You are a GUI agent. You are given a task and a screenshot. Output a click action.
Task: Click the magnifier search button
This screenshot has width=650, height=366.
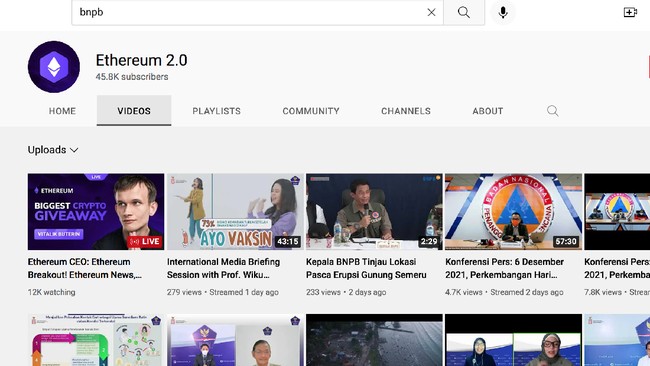(x=464, y=12)
